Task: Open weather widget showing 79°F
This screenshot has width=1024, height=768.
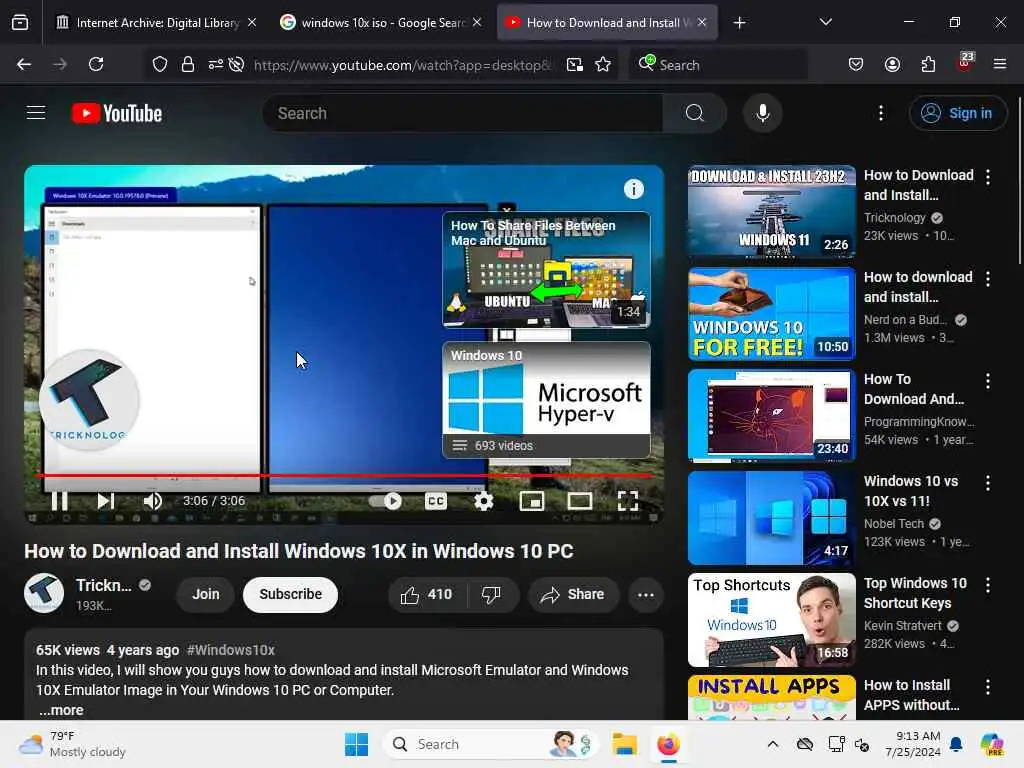Action: [x=72, y=744]
